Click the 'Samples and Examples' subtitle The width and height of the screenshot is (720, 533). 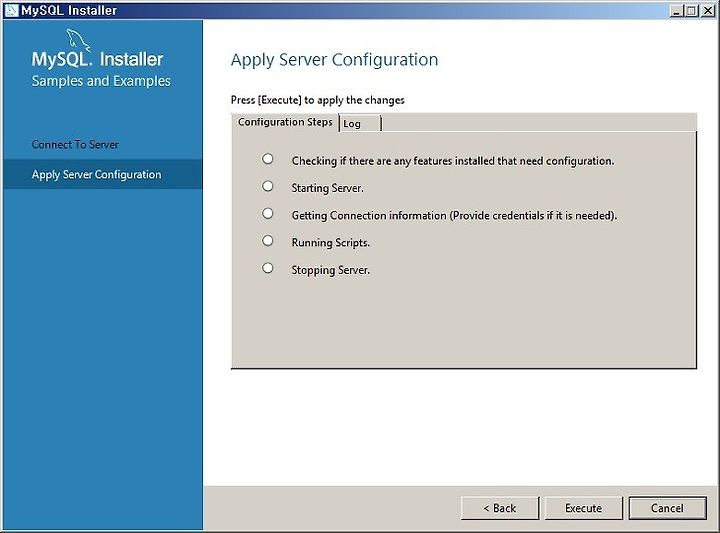pyautogui.click(x=101, y=81)
